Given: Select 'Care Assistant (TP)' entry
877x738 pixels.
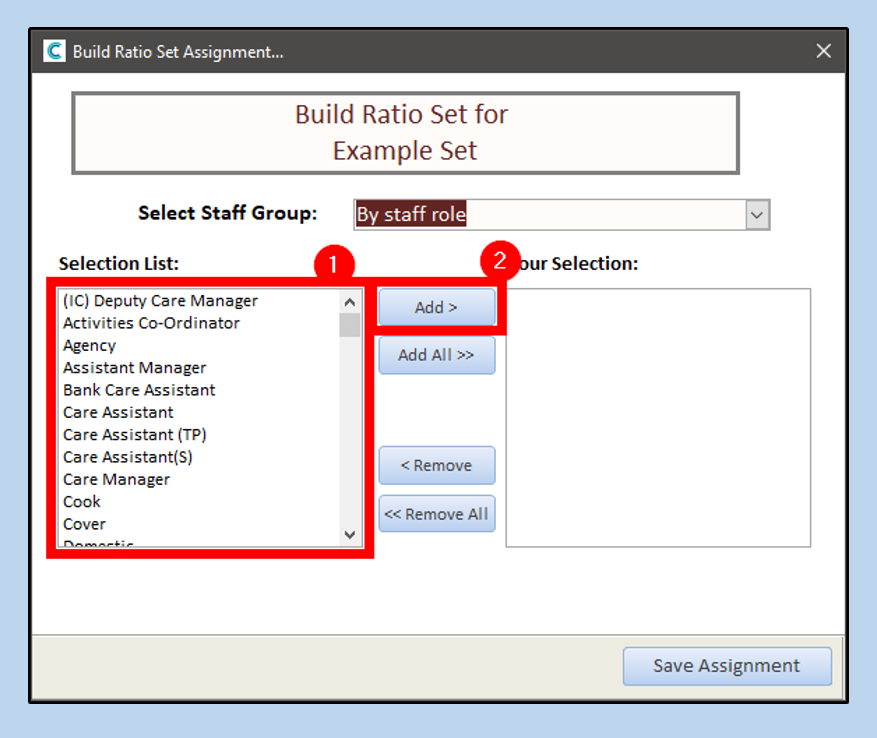Looking at the screenshot, I should [x=134, y=435].
